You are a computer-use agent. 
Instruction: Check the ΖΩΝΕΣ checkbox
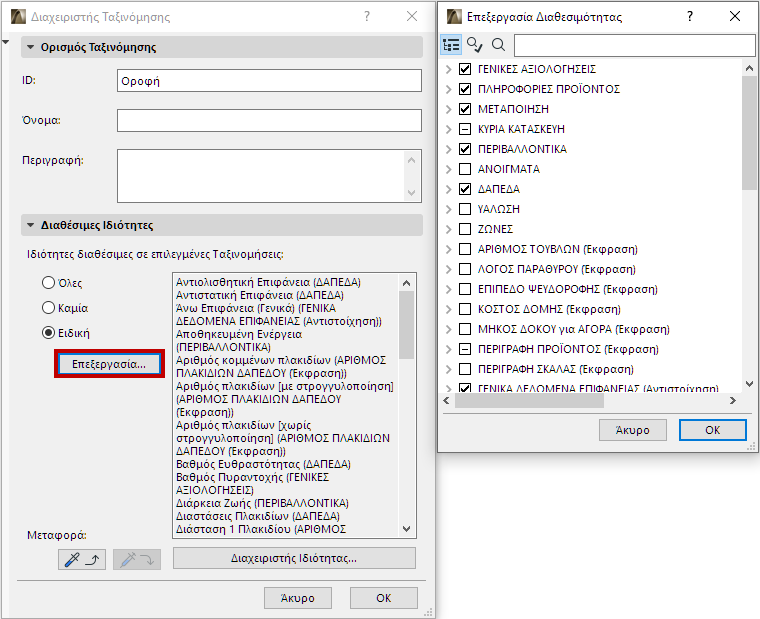[465, 229]
